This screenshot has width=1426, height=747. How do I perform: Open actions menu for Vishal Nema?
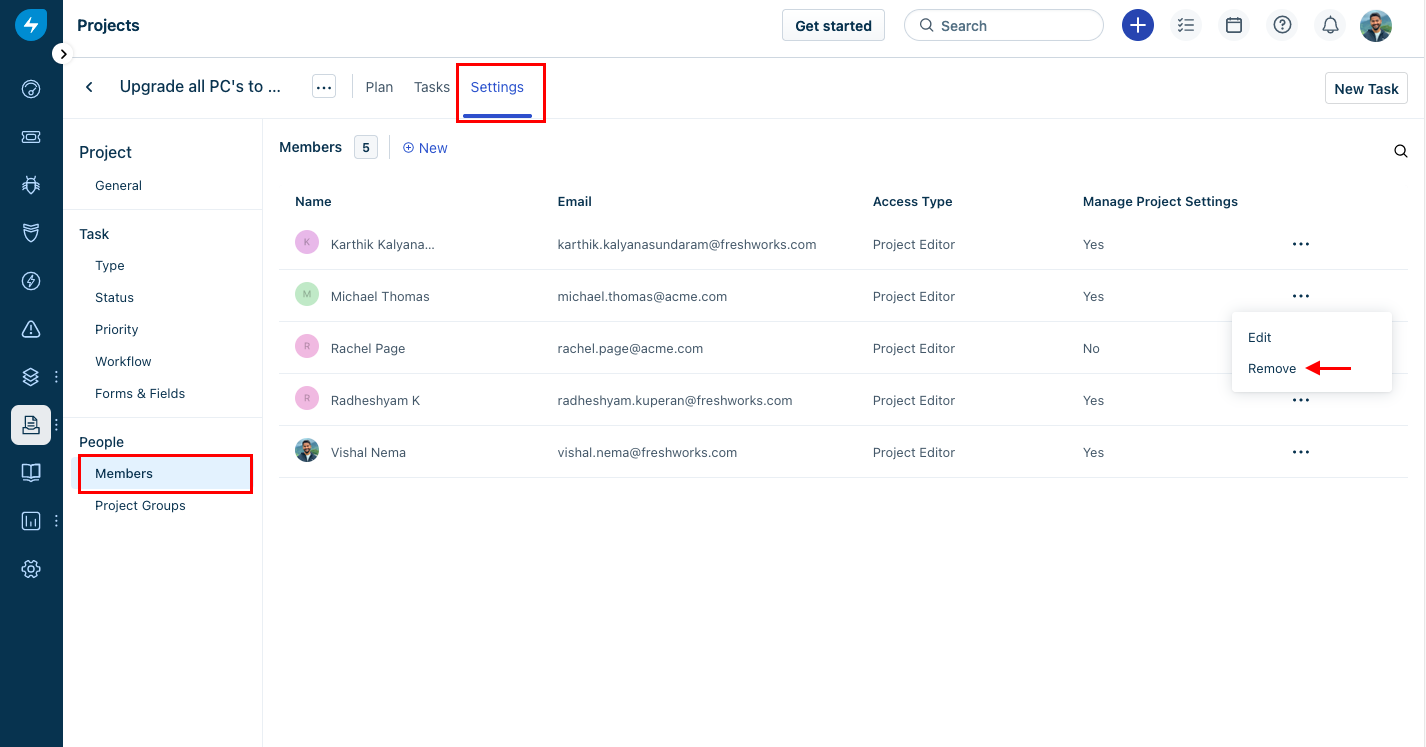[1300, 452]
